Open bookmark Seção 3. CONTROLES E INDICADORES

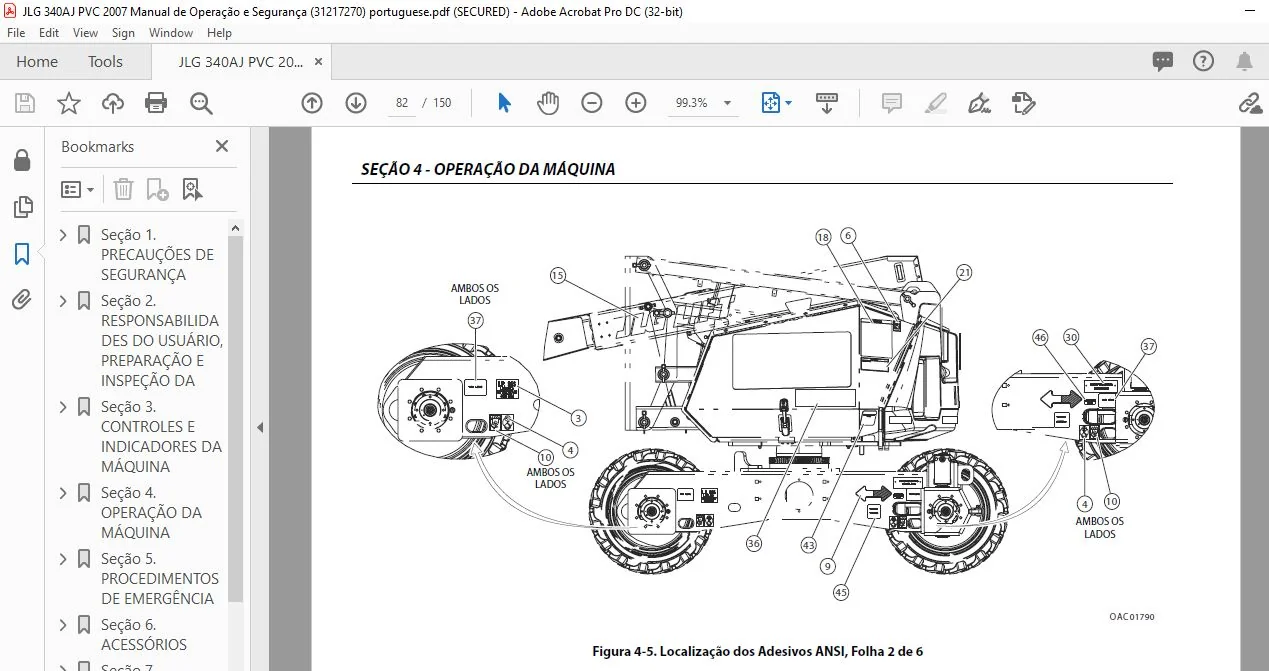point(161,437)
